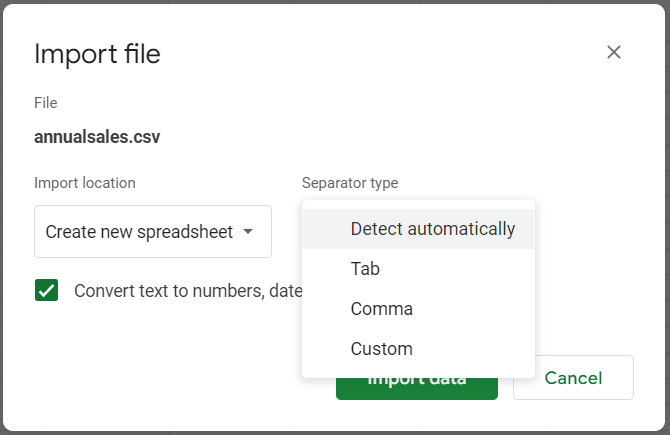Image resolution: width=670 pixels, height=435 pixels.
Task: Click the Create new spreadsheet text
Action: (x=138, y=232)
